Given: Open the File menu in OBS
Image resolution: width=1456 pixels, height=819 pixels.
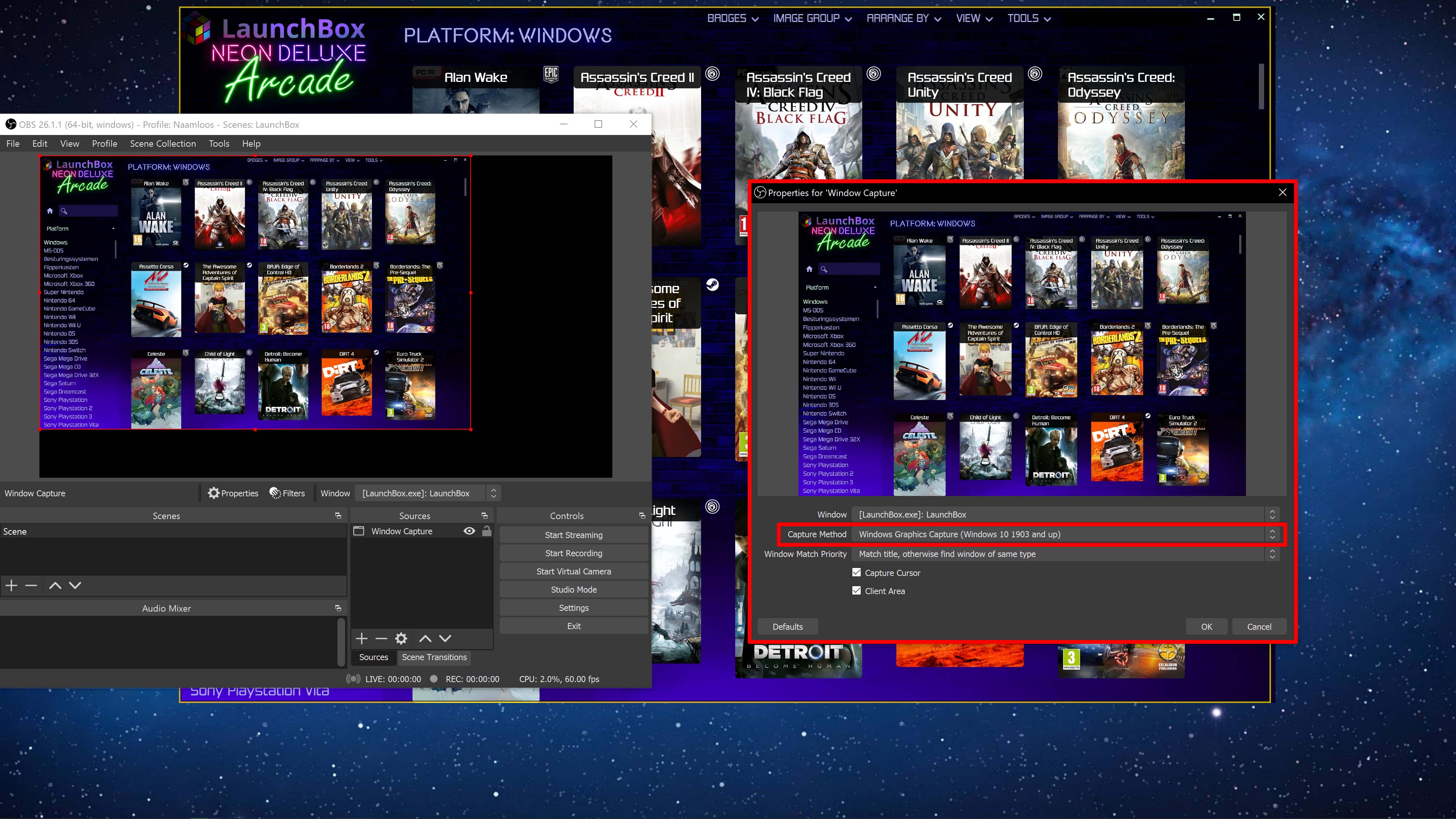Looking at the screenshot, I should coord(13,144).
